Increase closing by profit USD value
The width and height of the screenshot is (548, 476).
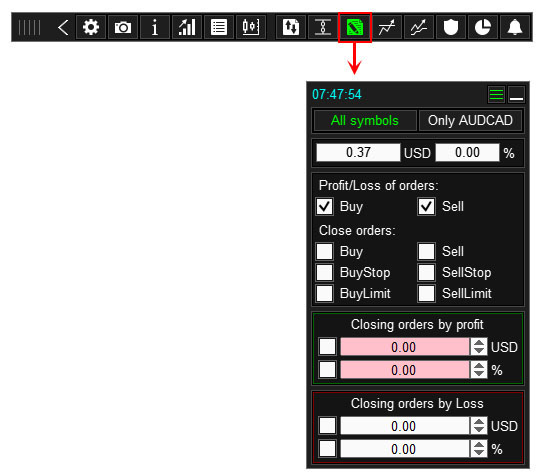[479, 342]
